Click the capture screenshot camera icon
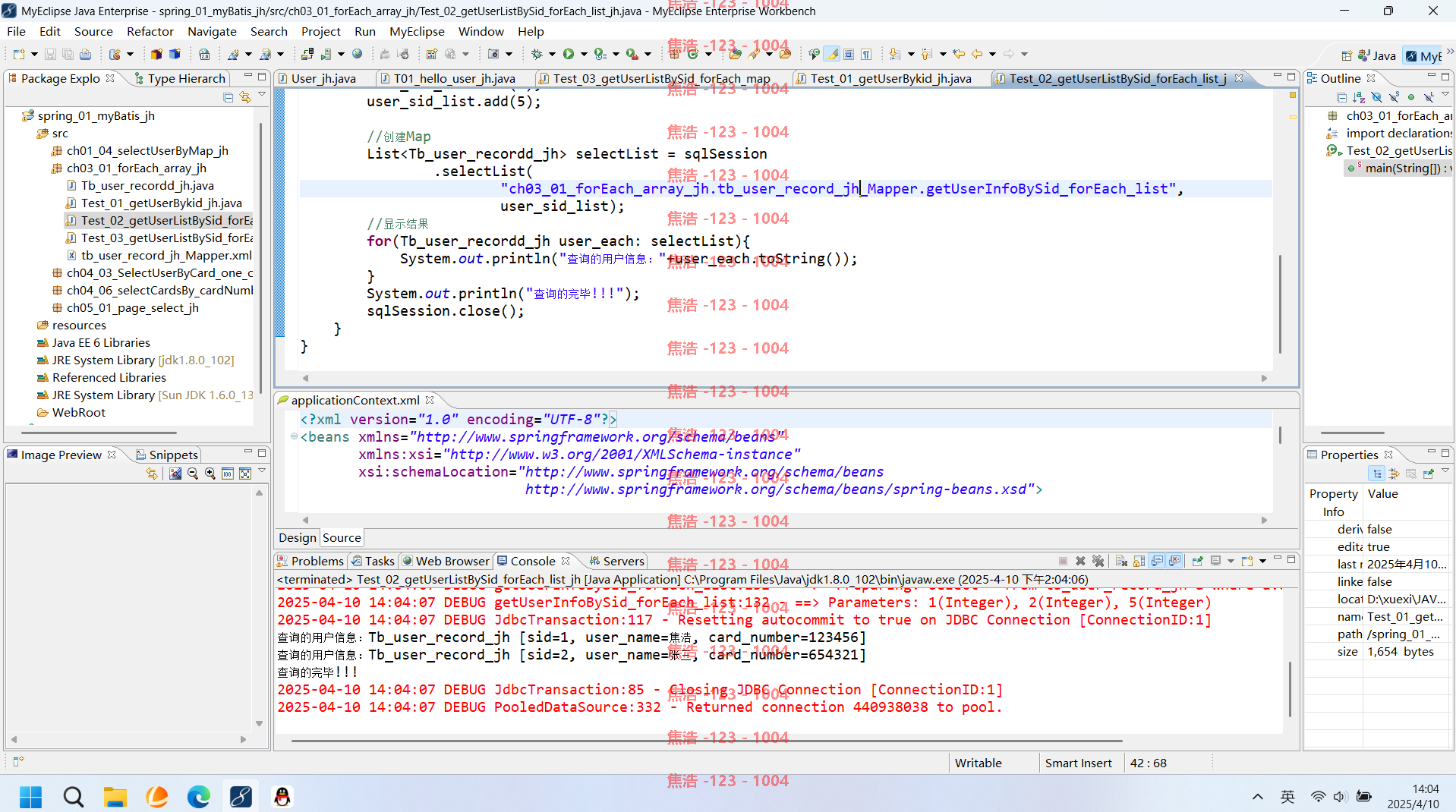Screen dimensions: 1456x812 pos(493,54)
